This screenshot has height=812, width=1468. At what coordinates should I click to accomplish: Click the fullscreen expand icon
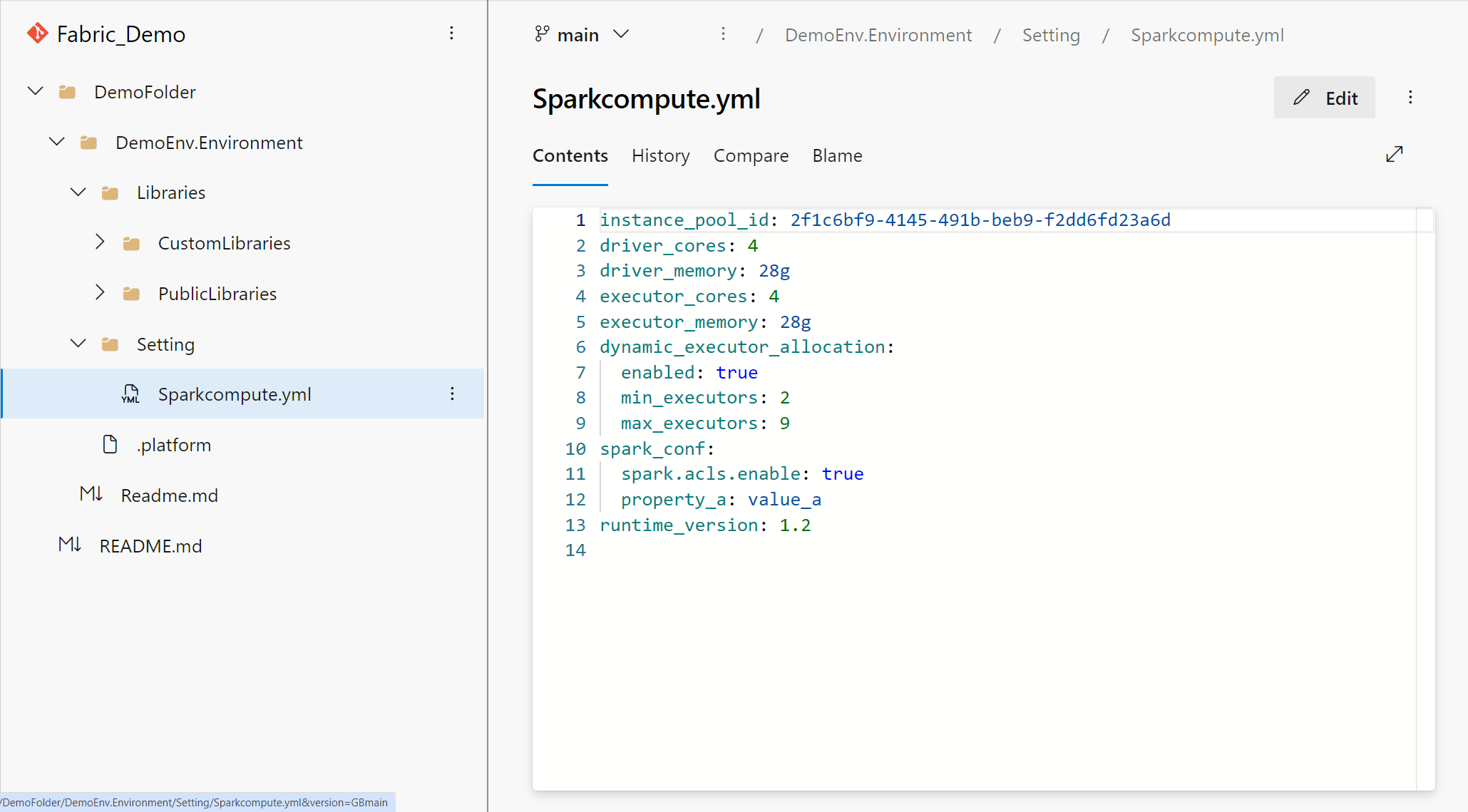pos(1394,156)
